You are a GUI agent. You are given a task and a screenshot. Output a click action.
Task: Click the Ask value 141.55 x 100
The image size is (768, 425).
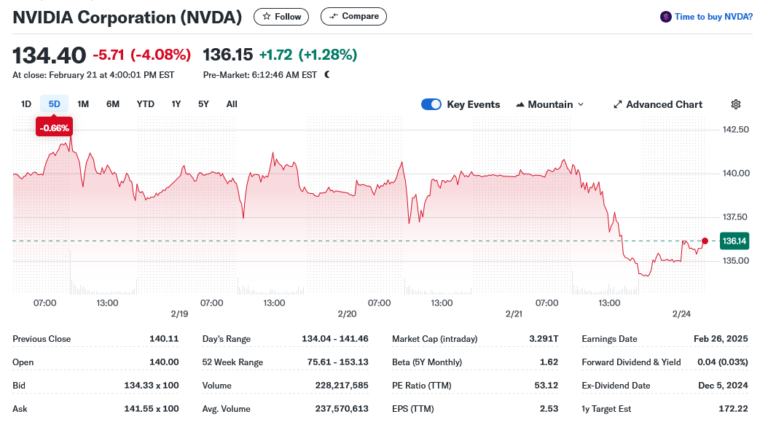[x=151, y=408]
